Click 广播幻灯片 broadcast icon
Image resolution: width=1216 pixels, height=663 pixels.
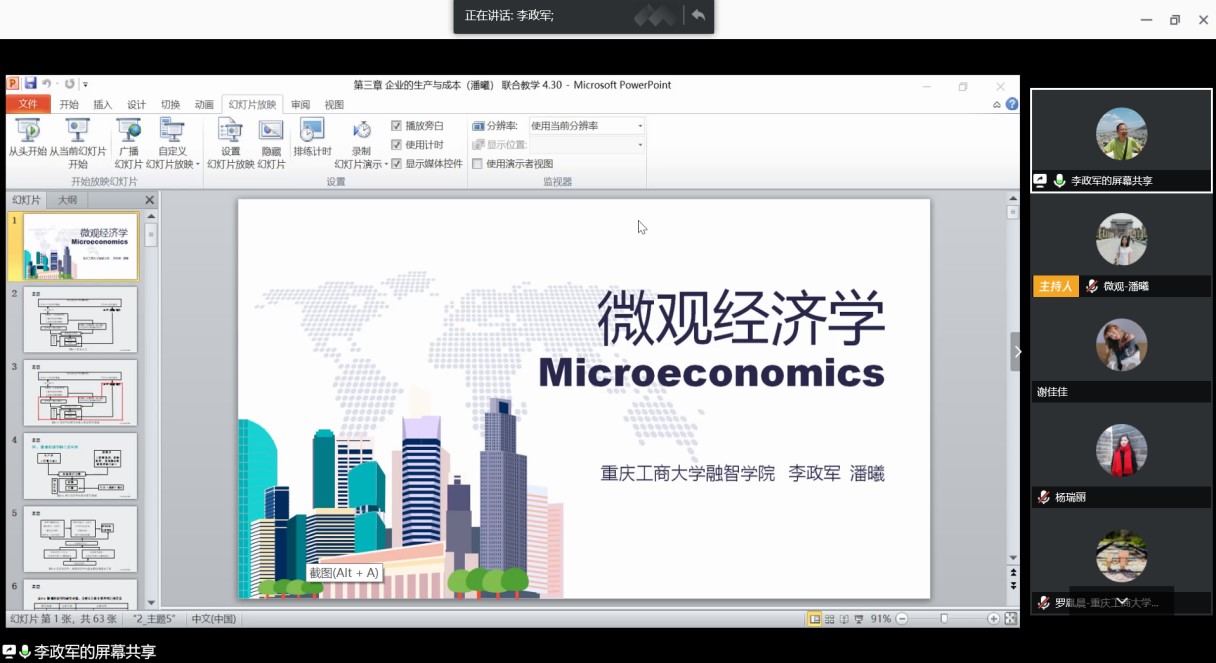128,130
